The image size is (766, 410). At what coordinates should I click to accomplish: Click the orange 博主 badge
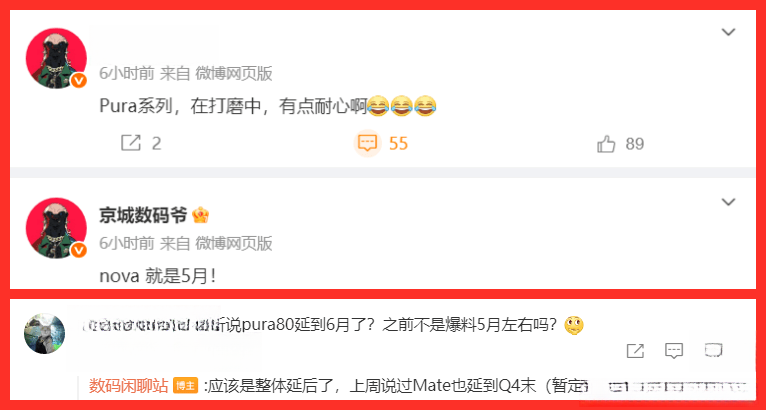click(x=186, y=386)
